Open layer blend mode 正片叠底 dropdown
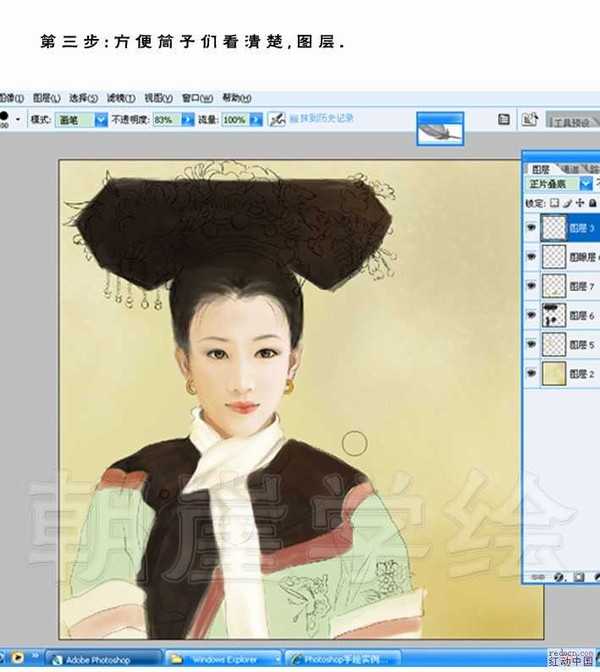Viewport: 600px width, 672px height. 586,184
